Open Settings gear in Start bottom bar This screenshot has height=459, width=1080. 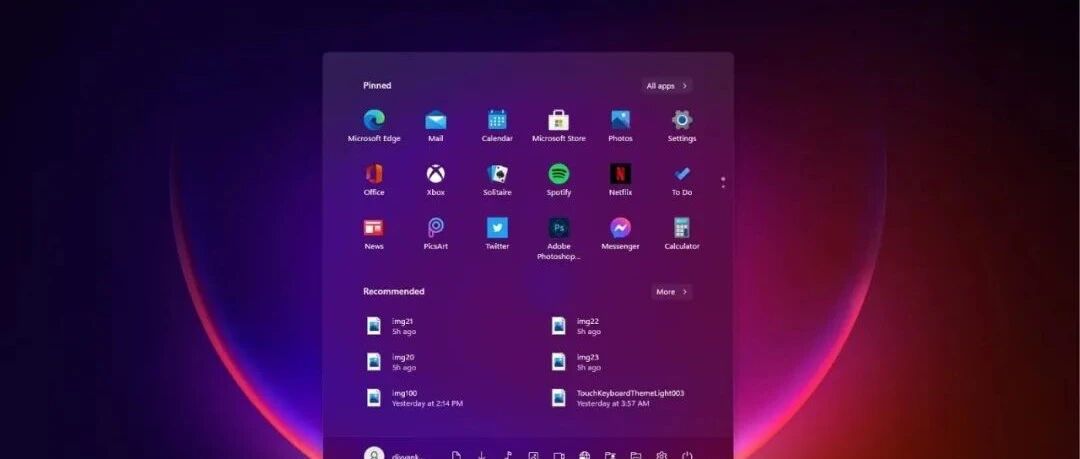point(661,456)
